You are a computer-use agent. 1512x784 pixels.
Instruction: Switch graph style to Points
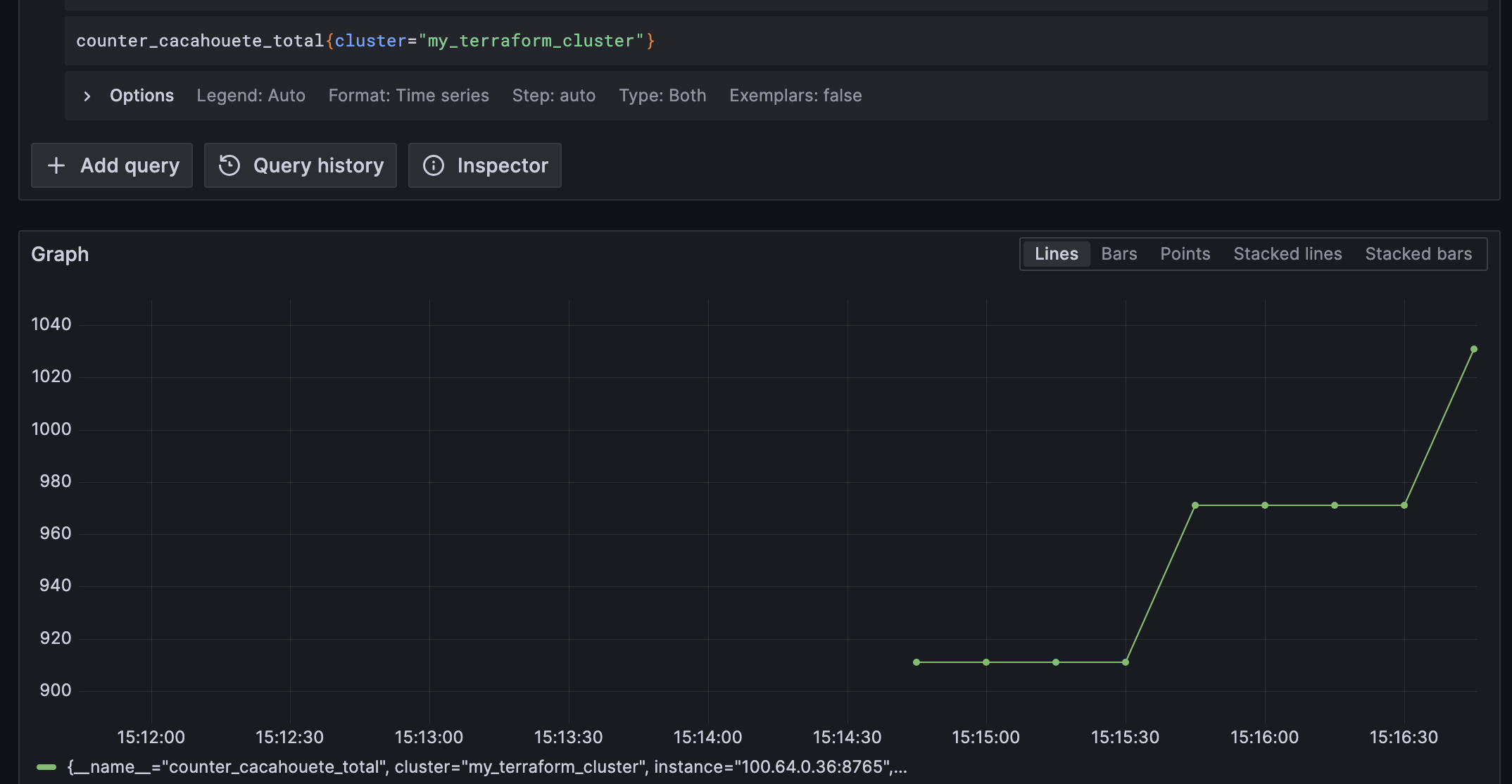click(1185, 254)
